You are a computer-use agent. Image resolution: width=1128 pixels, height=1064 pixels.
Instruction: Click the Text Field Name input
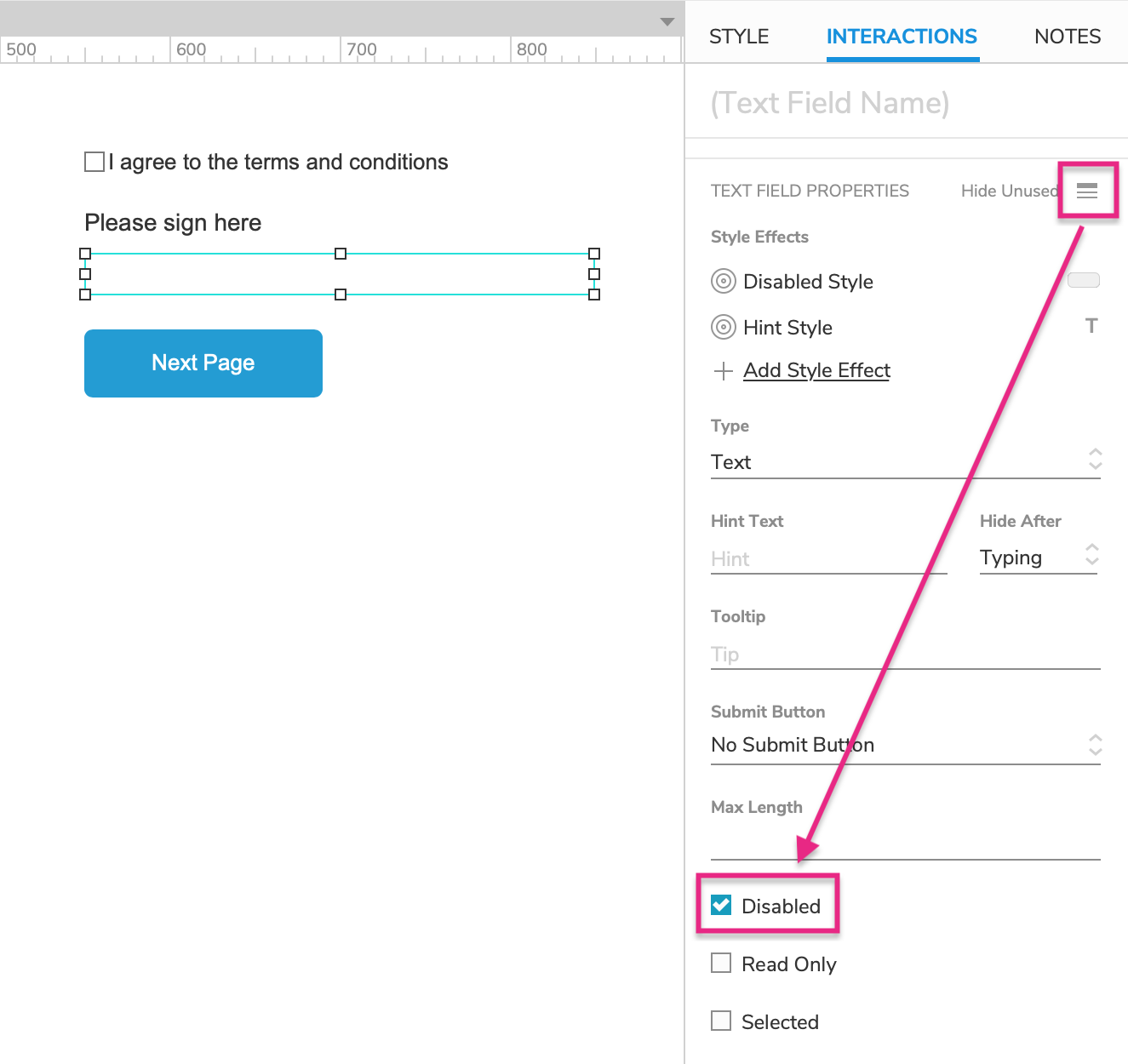pos(904,103)
